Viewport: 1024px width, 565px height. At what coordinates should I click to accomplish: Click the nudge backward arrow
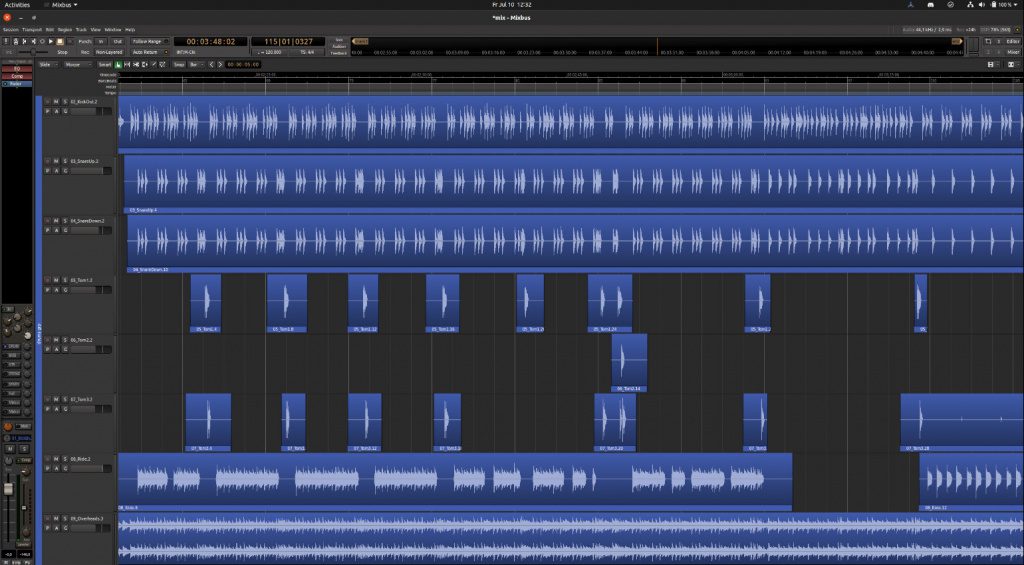click(211, 65)
